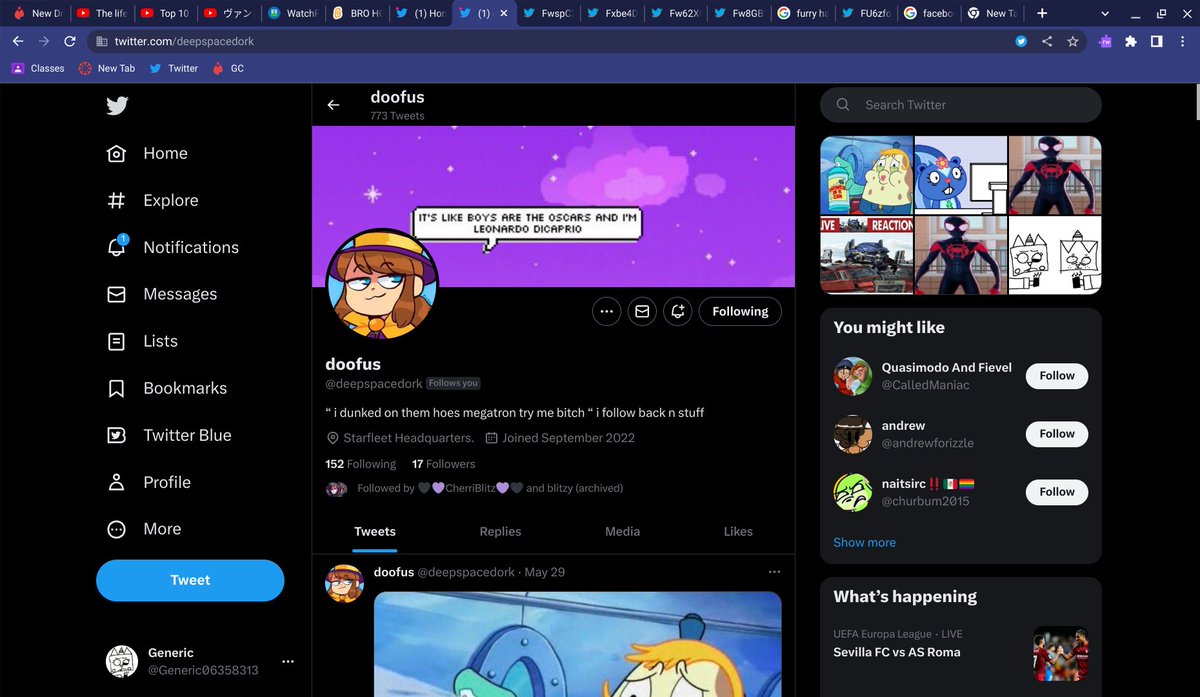Switch to Likes tab
Viewport: 1200px width, 697px height.
738,531
